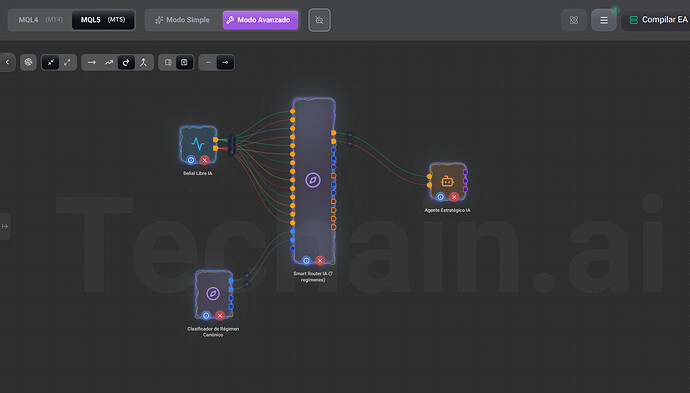Switch to MQL4 (MT4) language option
The height and width of the screenshot is (393, 690).
tap(40, 20)
